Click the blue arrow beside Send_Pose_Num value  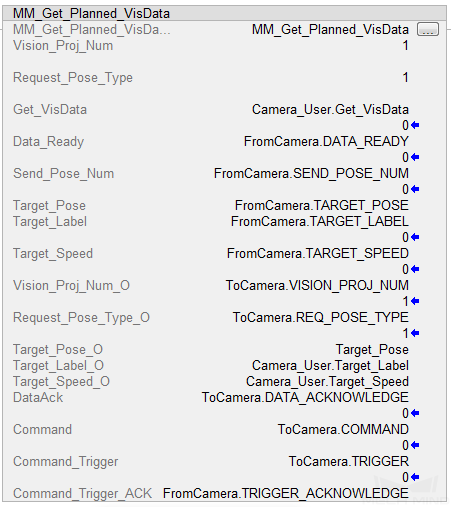[415, 189]
